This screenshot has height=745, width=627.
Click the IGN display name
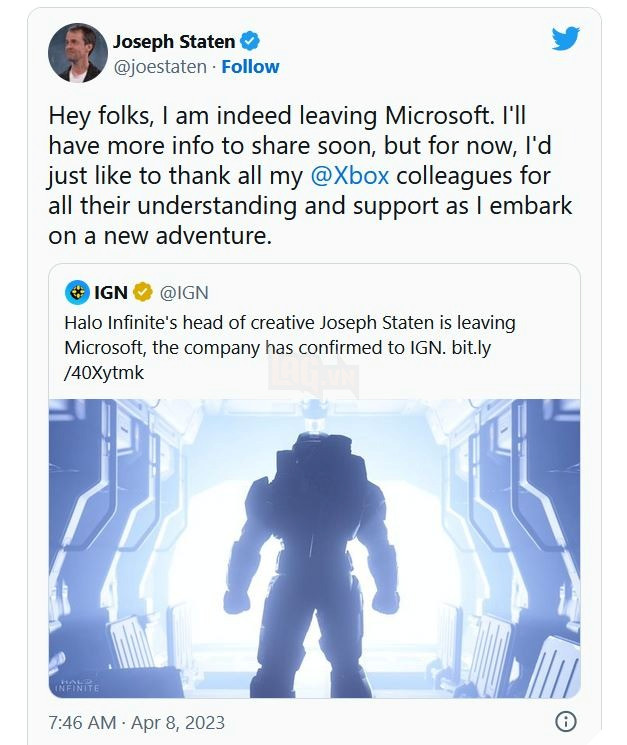tap(111, 293)
